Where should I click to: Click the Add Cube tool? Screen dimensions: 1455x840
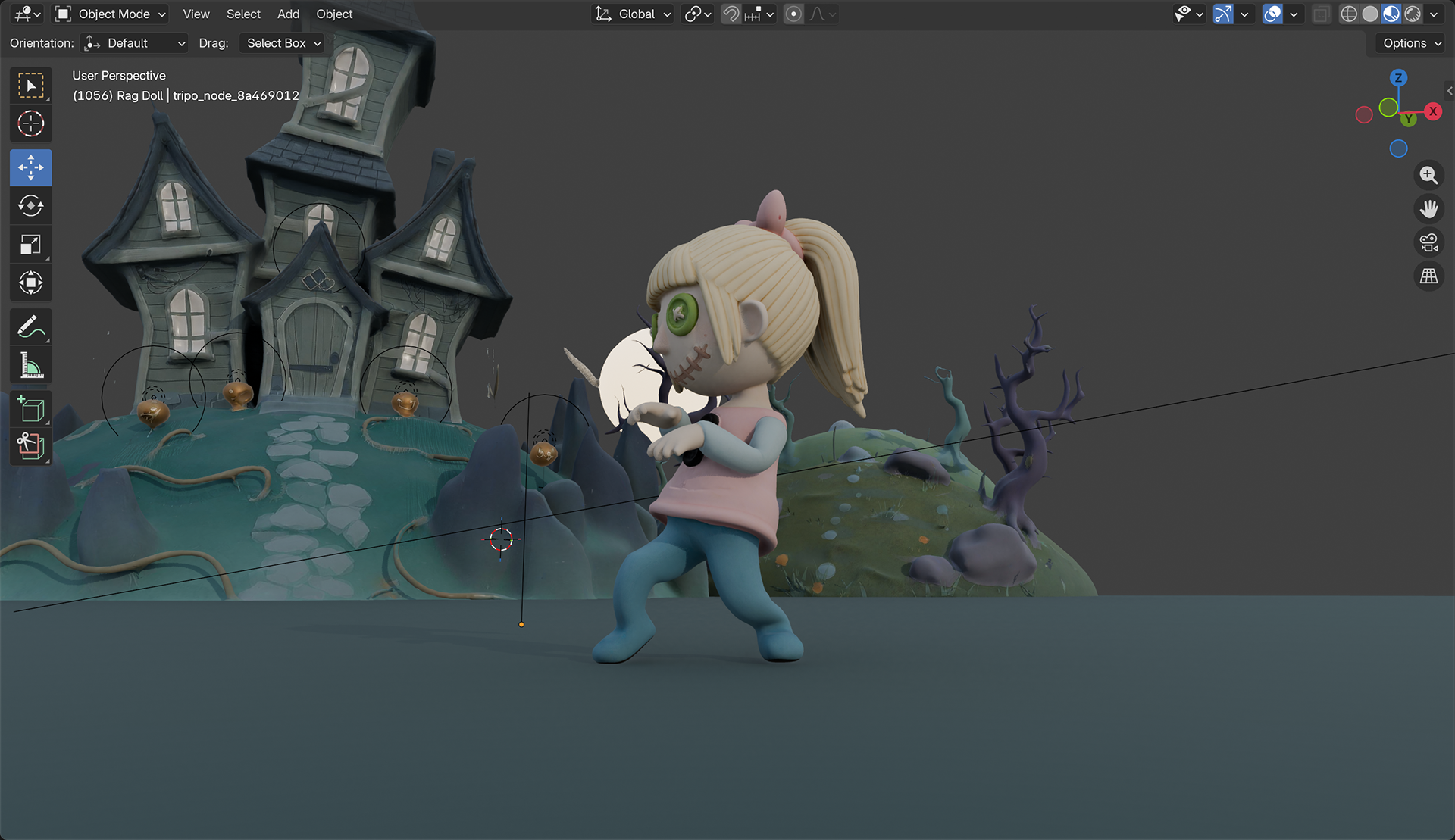(30, 410)
